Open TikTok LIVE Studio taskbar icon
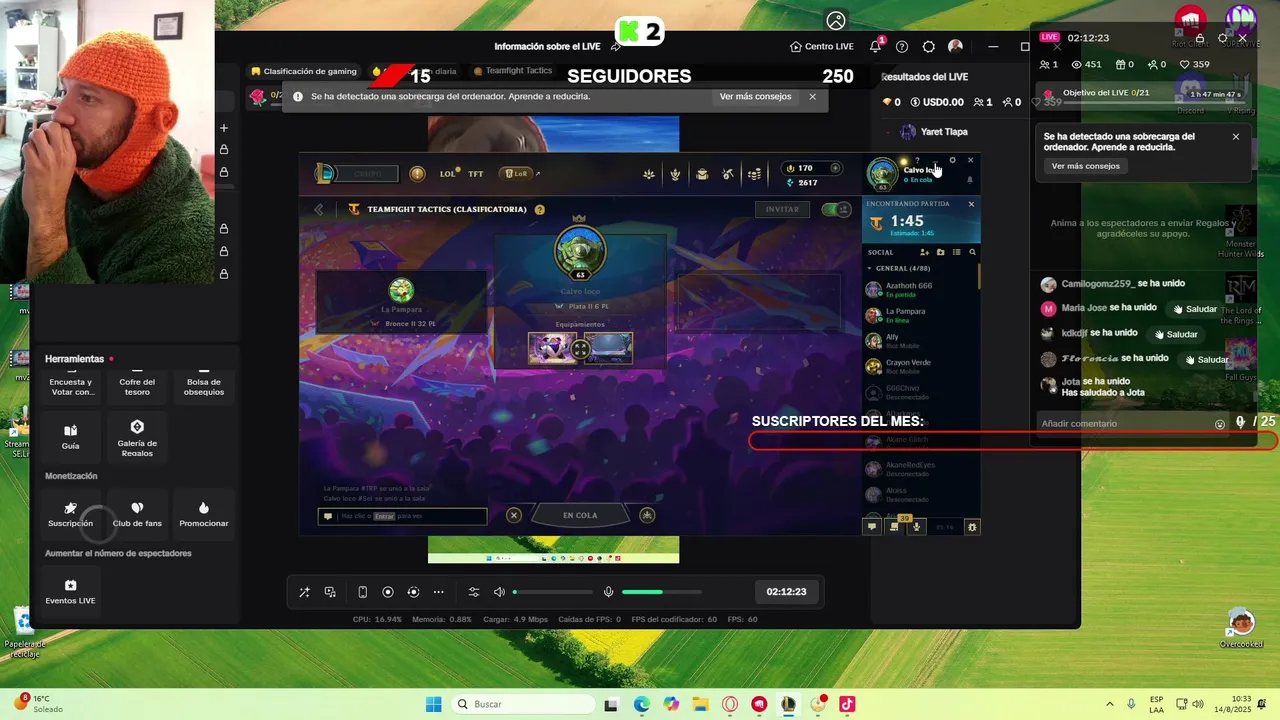Viewport: 1280px width, 720px height. [847, 704]
